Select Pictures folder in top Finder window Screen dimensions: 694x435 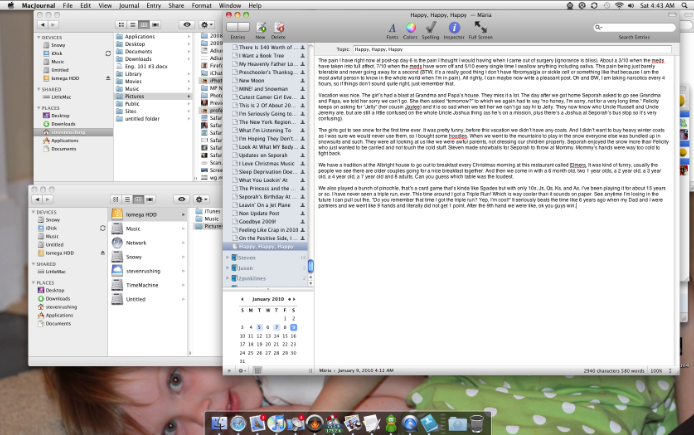(153, 96)
